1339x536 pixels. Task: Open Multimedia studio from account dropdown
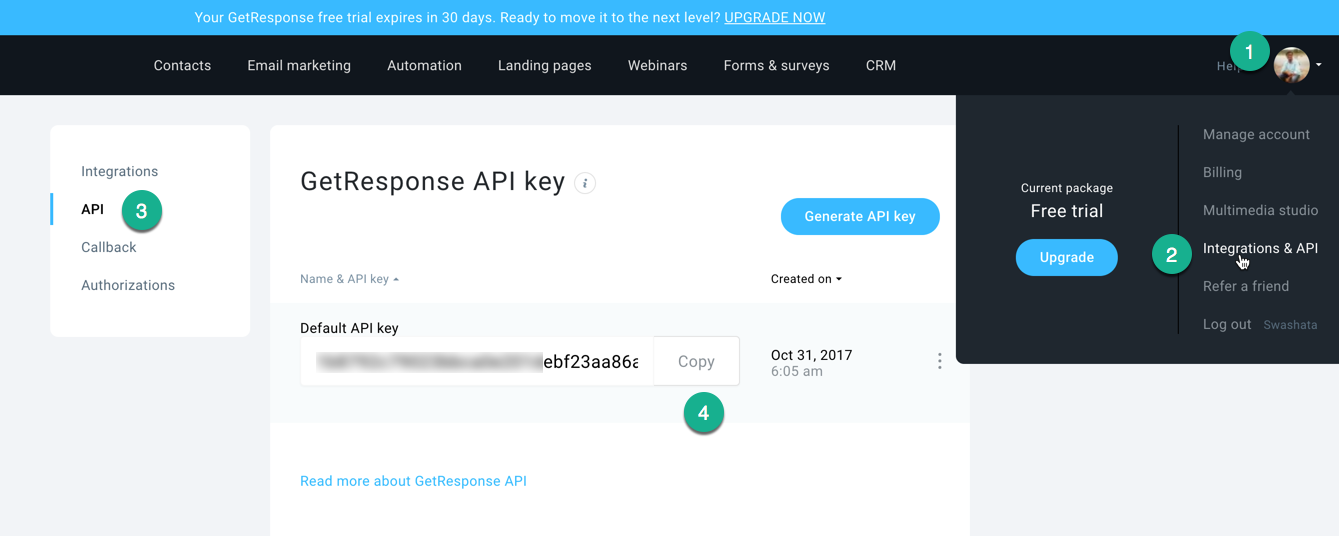click(1260, 210)
